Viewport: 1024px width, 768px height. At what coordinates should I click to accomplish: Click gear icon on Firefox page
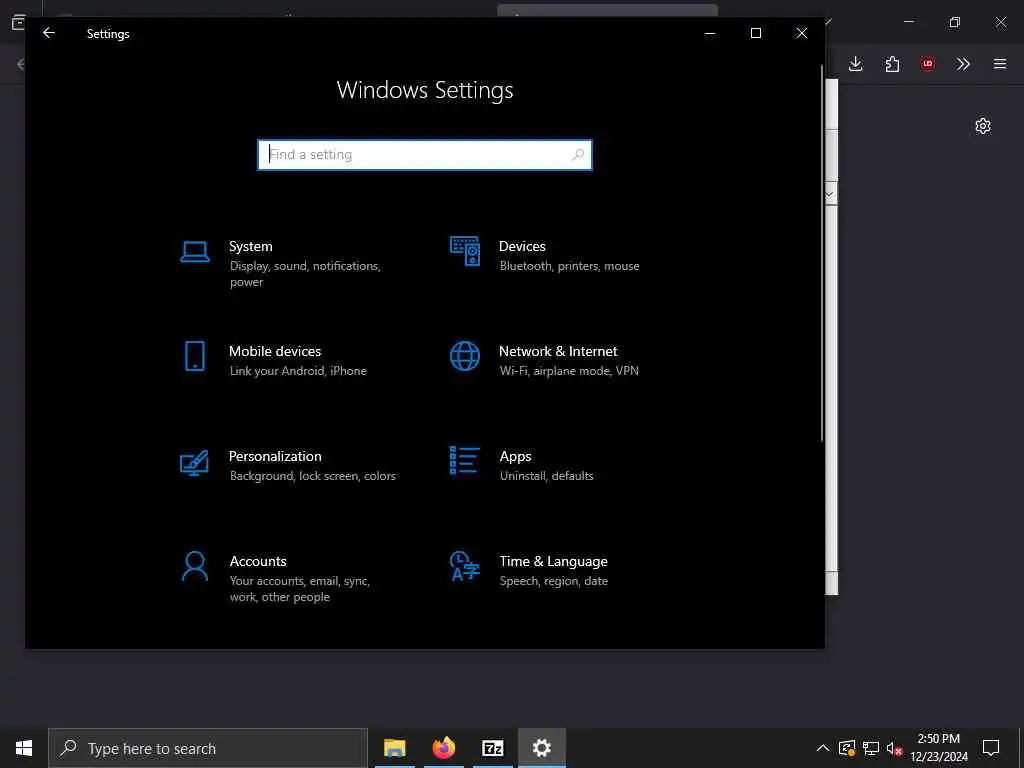click(x=983, y=126)
